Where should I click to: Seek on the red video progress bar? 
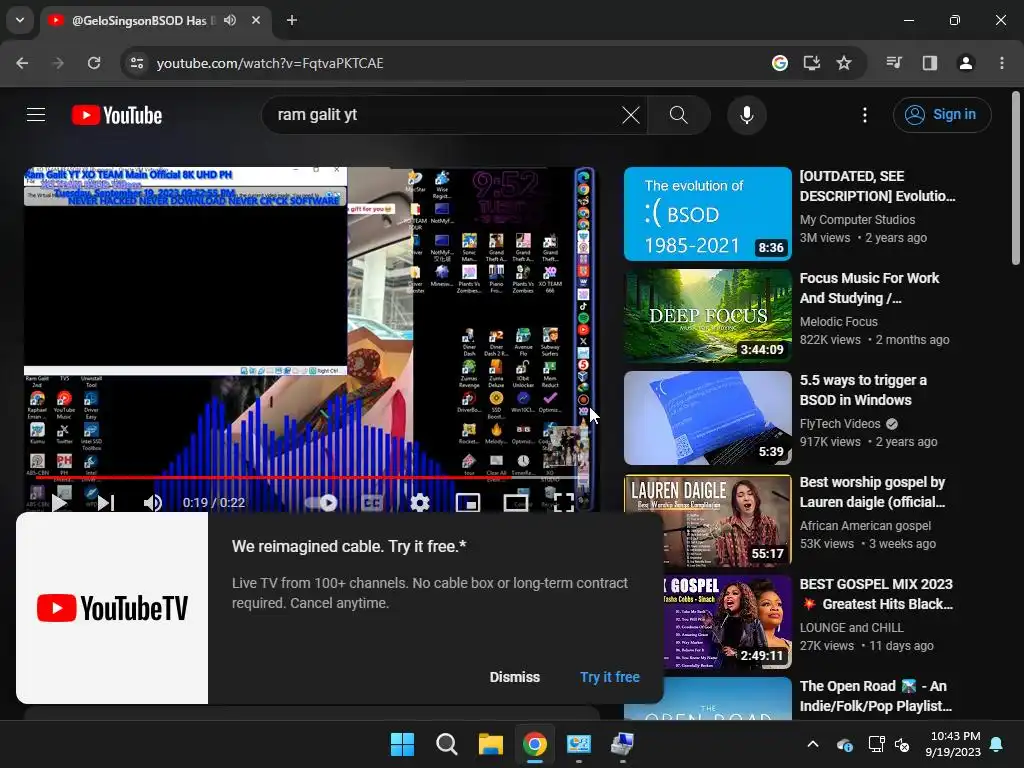point(308,478)
